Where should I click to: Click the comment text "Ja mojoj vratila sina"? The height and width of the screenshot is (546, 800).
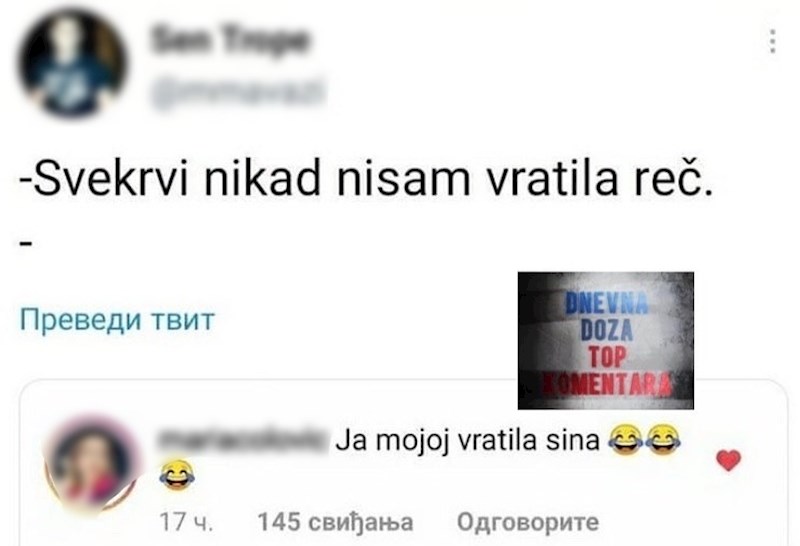(x=467, y=441)
